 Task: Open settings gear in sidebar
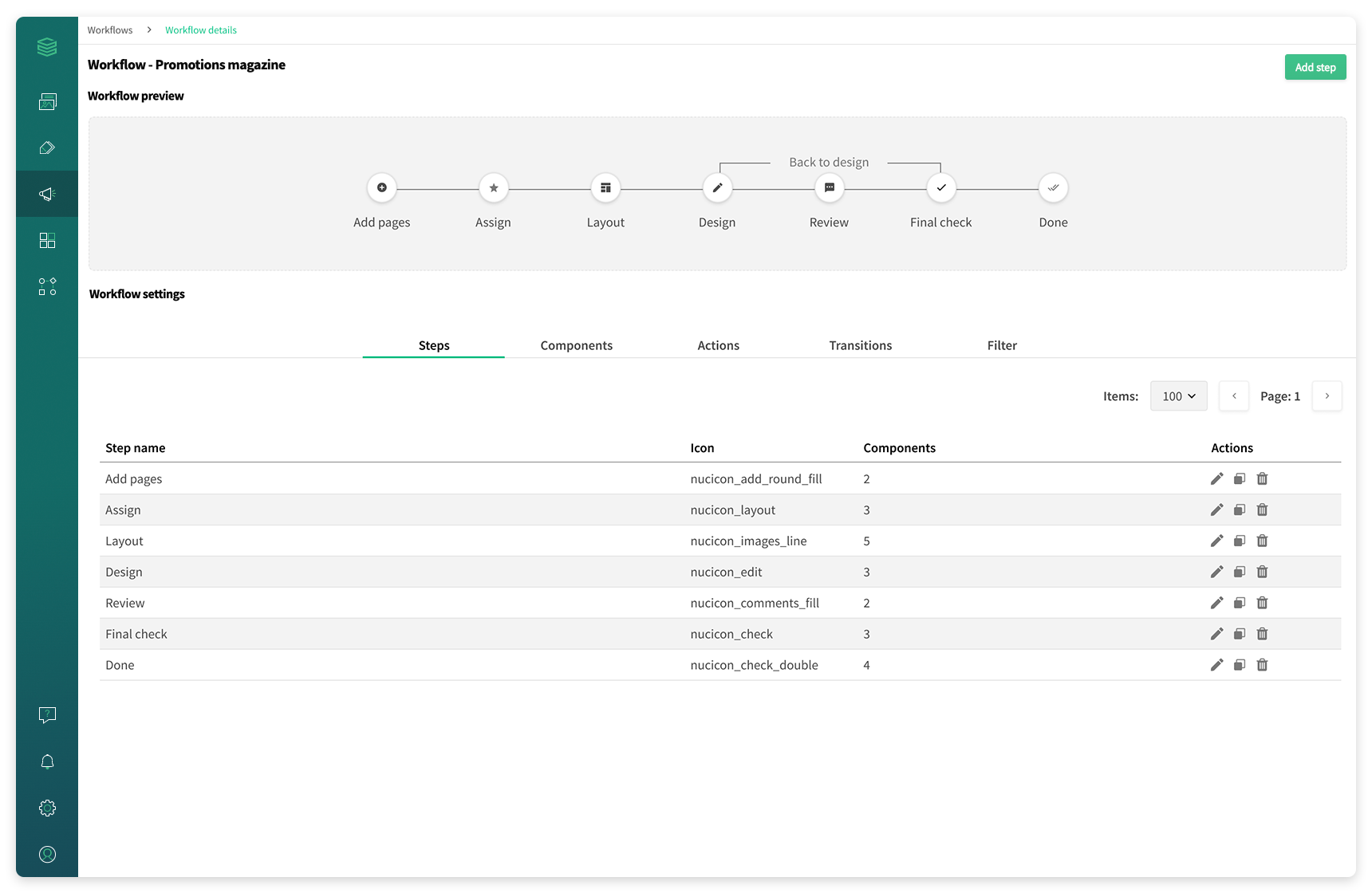click(47, 808)
